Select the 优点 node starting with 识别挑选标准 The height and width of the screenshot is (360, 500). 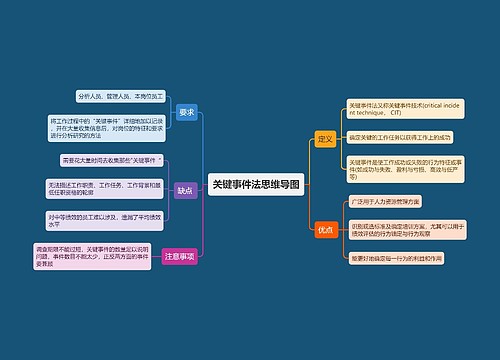[x=408, y=230]
